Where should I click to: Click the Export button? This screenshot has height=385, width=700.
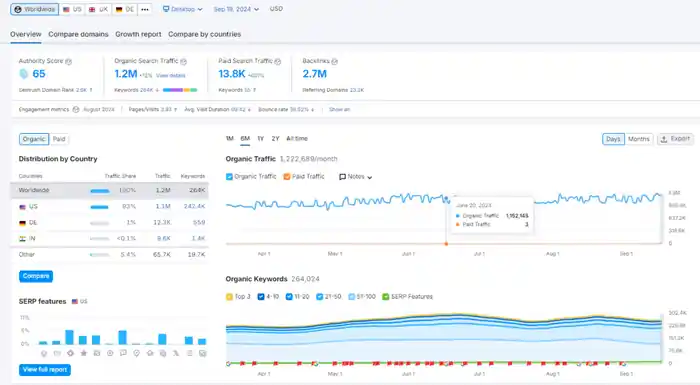pyautogui.click(x=675, y=139)
